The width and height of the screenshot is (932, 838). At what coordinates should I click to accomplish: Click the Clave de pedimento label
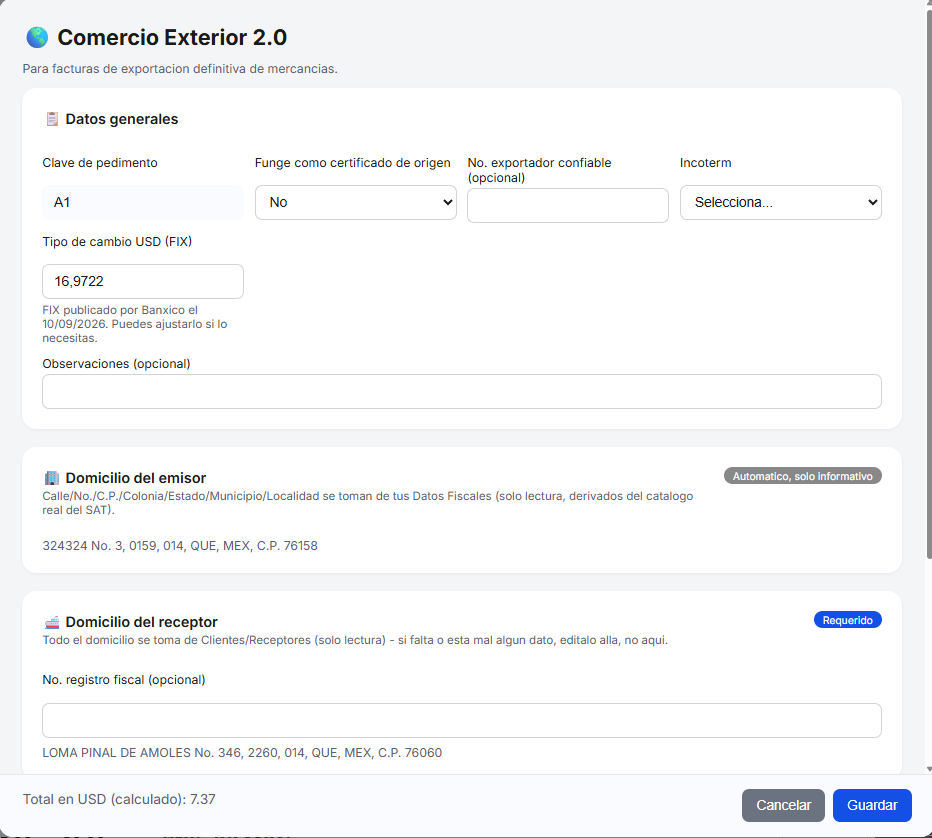[100, 163]
